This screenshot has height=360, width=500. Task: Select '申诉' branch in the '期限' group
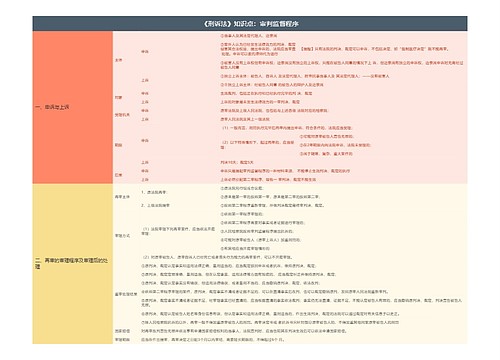[x=145, y=141]
